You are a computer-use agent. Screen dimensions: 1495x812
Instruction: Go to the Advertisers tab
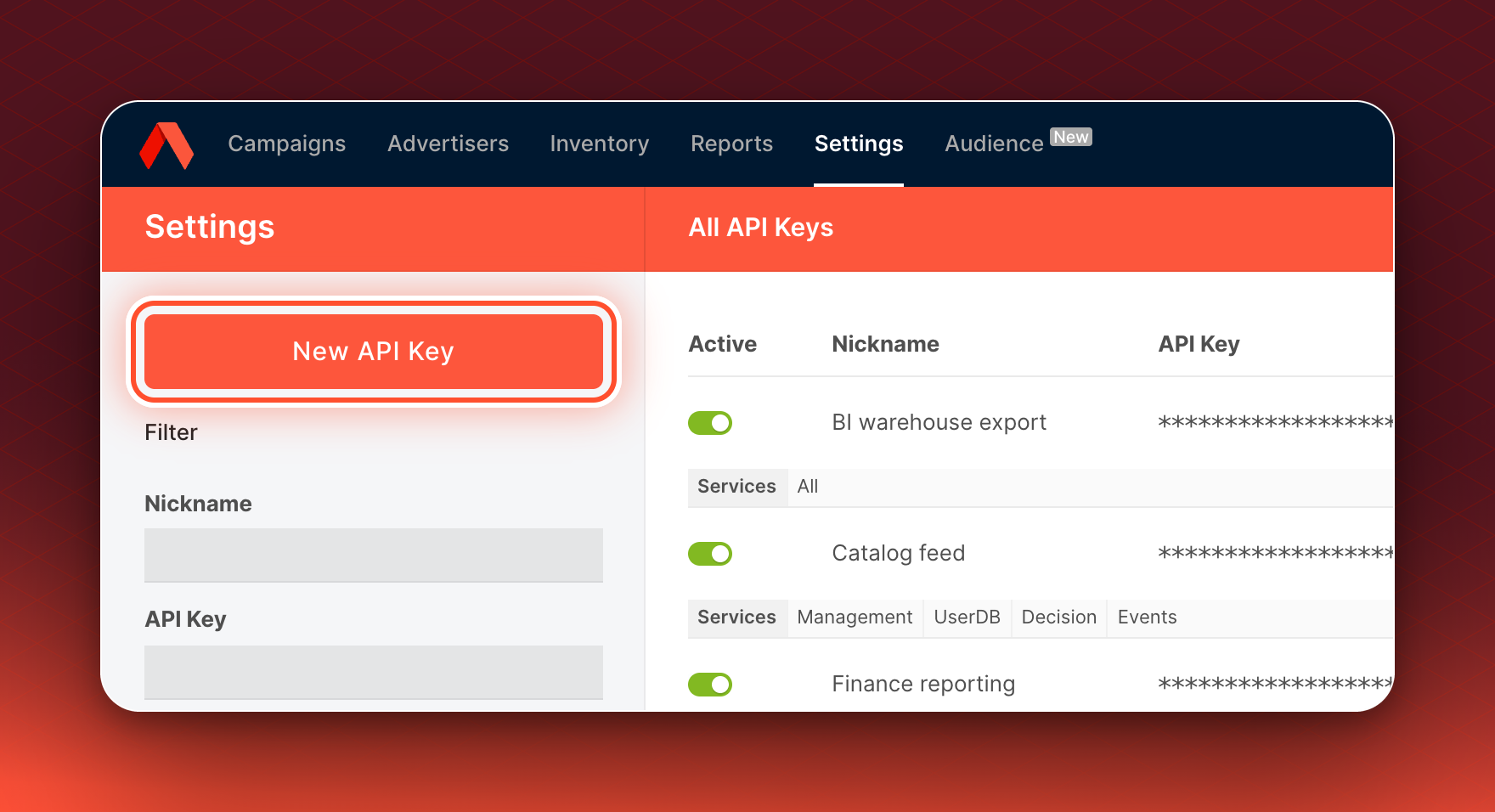(x=448, y=144)
